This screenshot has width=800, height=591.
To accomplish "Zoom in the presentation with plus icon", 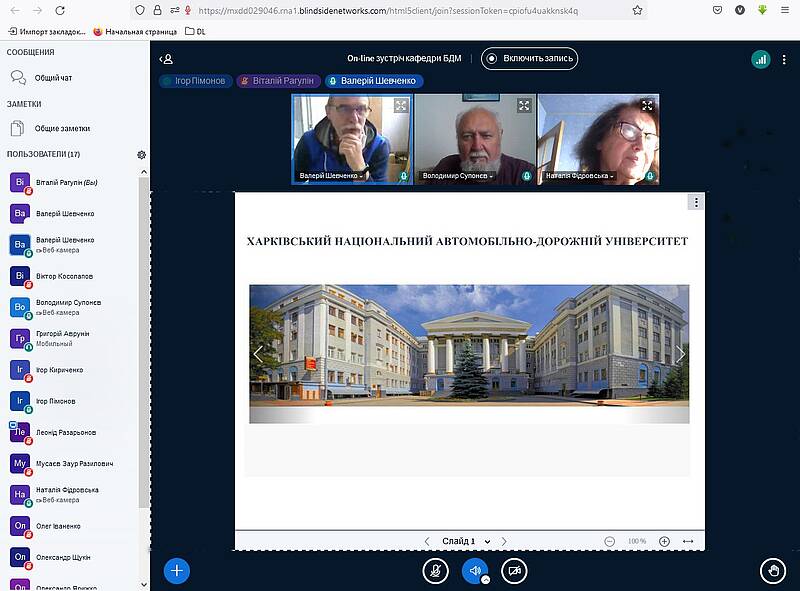I will [664, 541].
